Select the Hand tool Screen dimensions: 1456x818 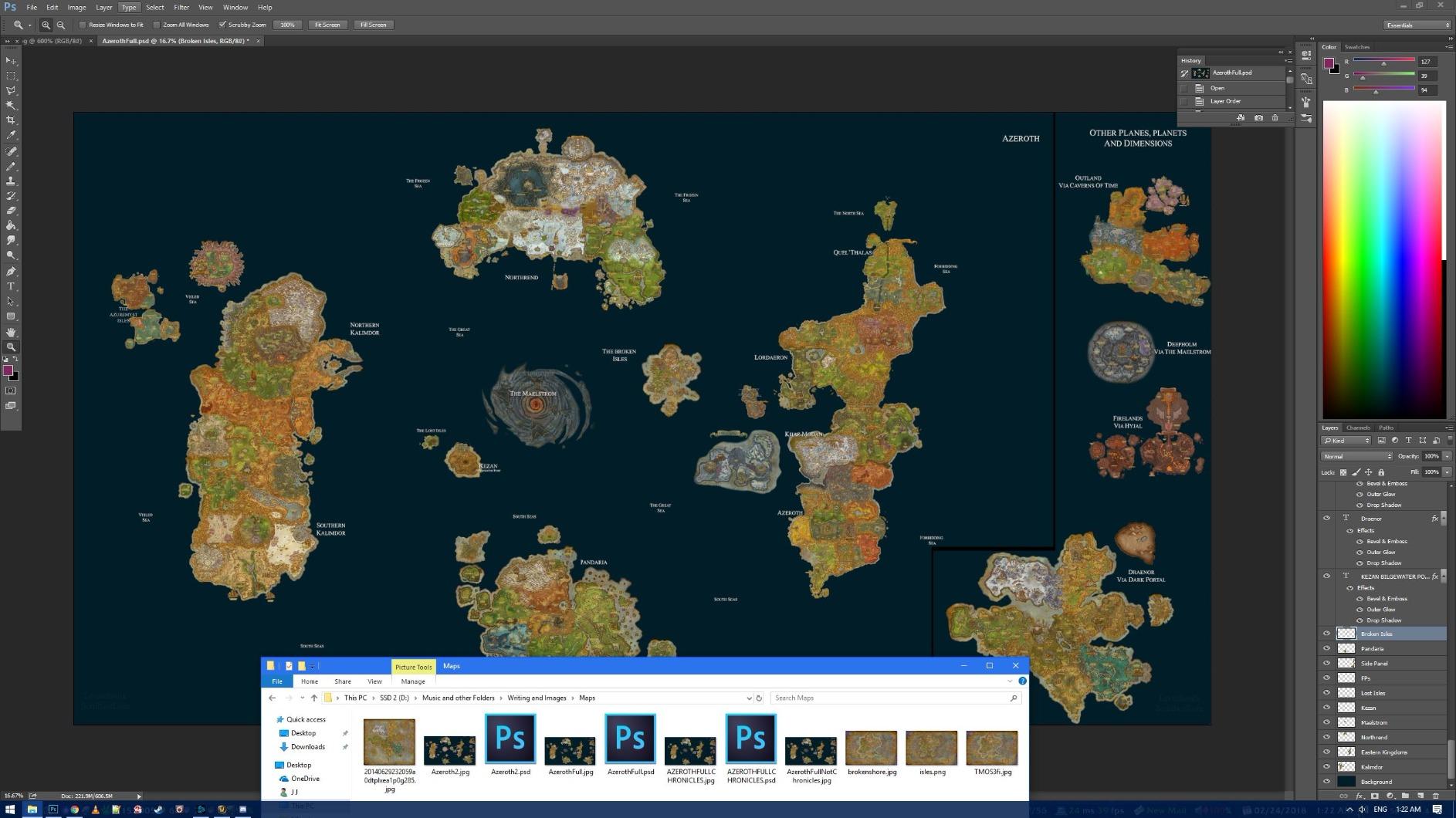coord(11,332)
